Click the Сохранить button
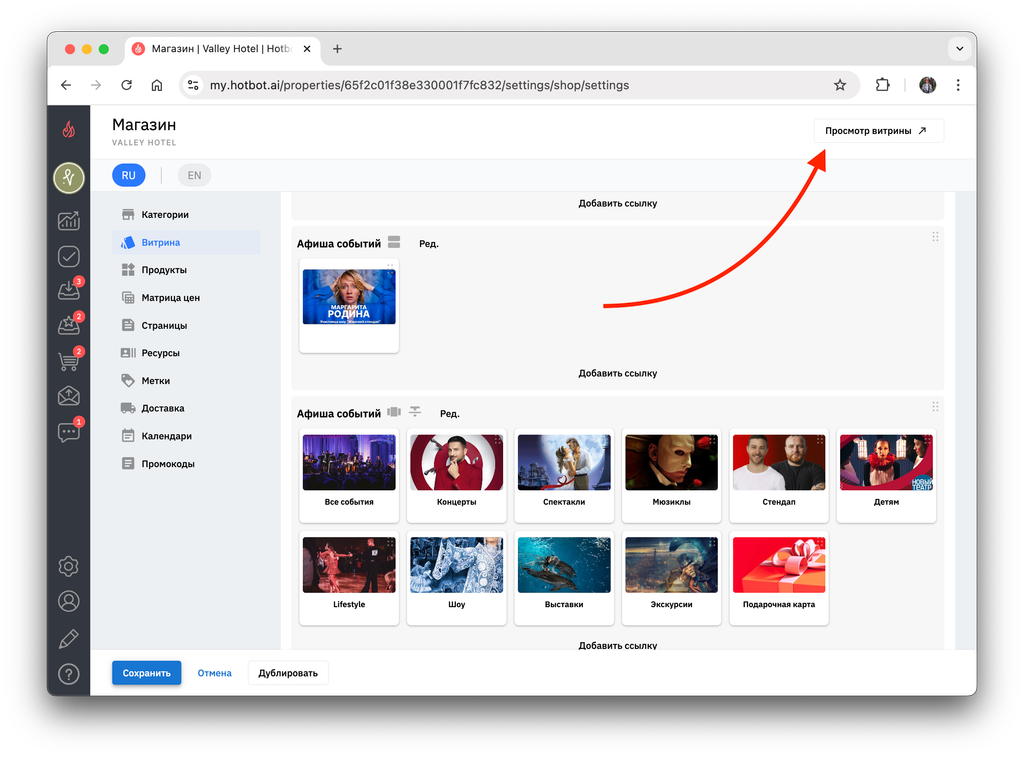The width and height of the screenshot is (1024, 758). tap(146, 672)
